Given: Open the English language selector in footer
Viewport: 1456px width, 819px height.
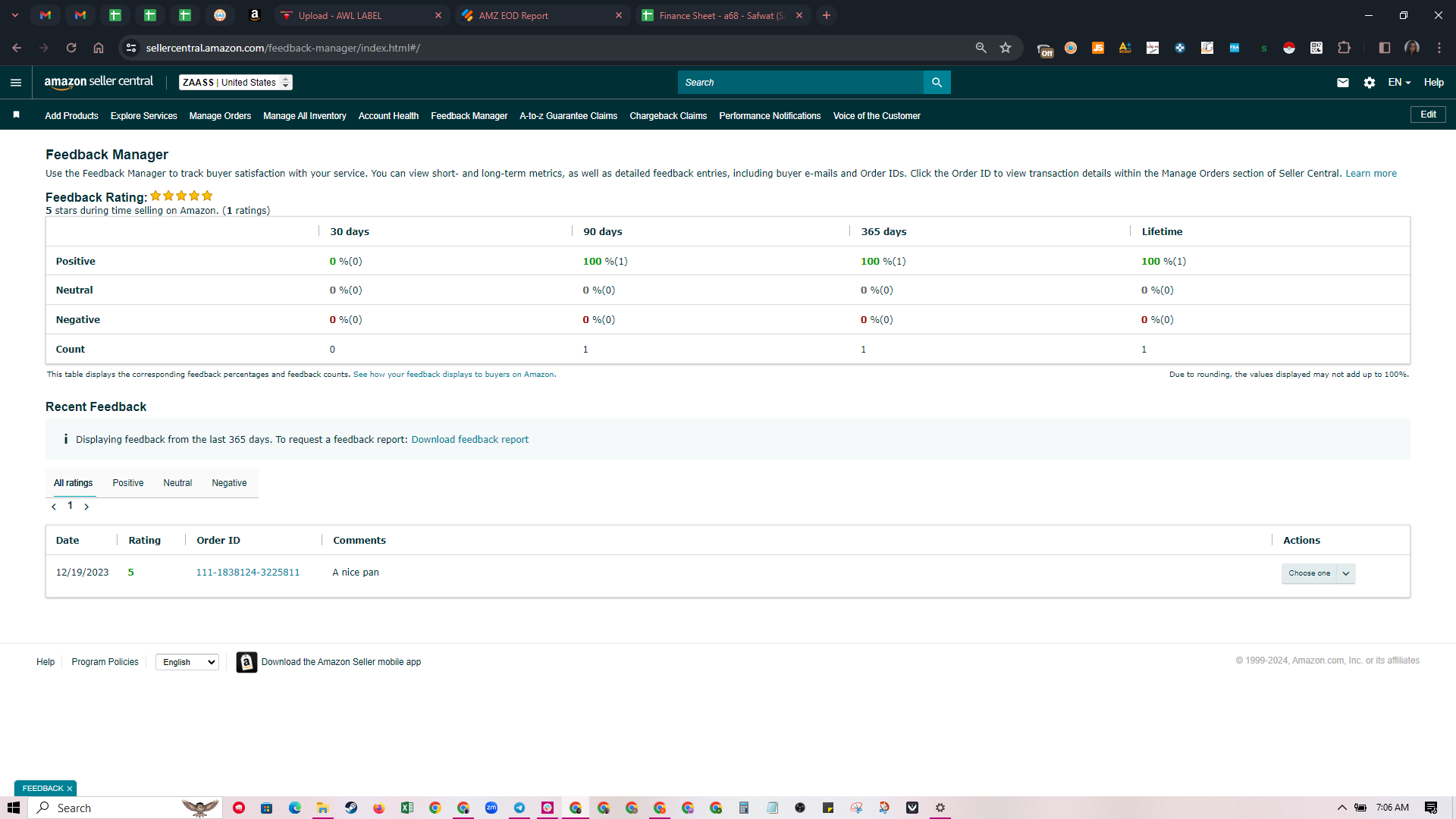Looking at the screenshot, I should tap(187, 662).
